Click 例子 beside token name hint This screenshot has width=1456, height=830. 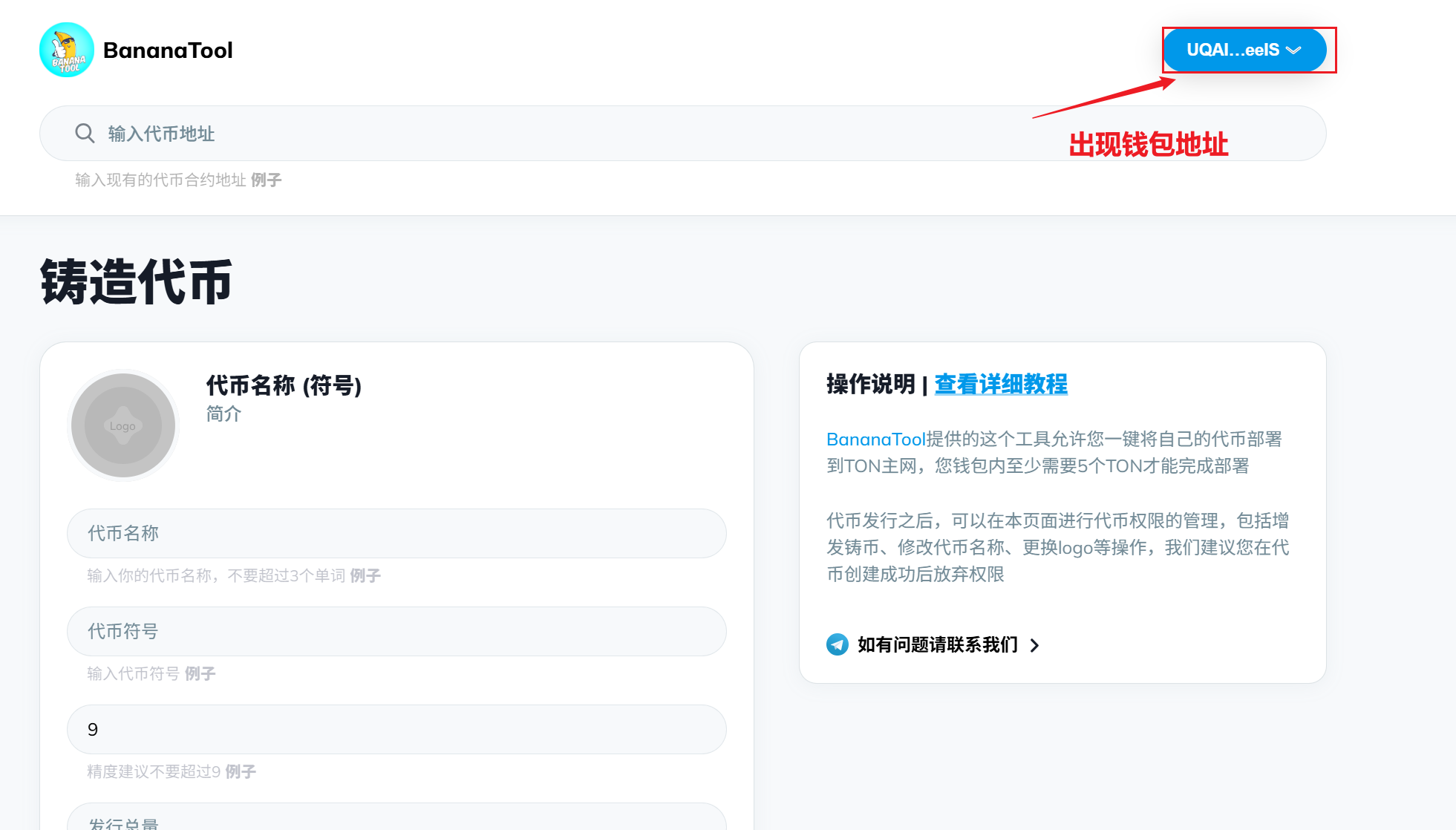click(x=365, y=575)
